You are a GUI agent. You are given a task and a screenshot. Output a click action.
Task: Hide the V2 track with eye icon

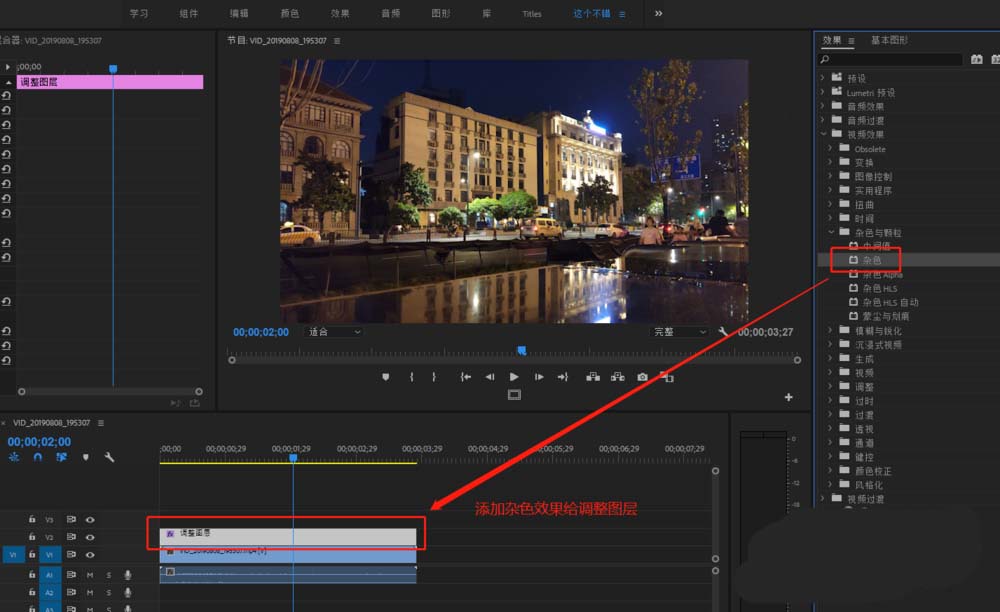pos(90,537)
